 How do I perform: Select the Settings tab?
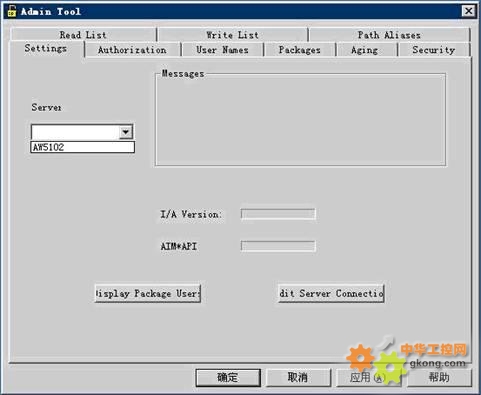click(x=46, y=49)
